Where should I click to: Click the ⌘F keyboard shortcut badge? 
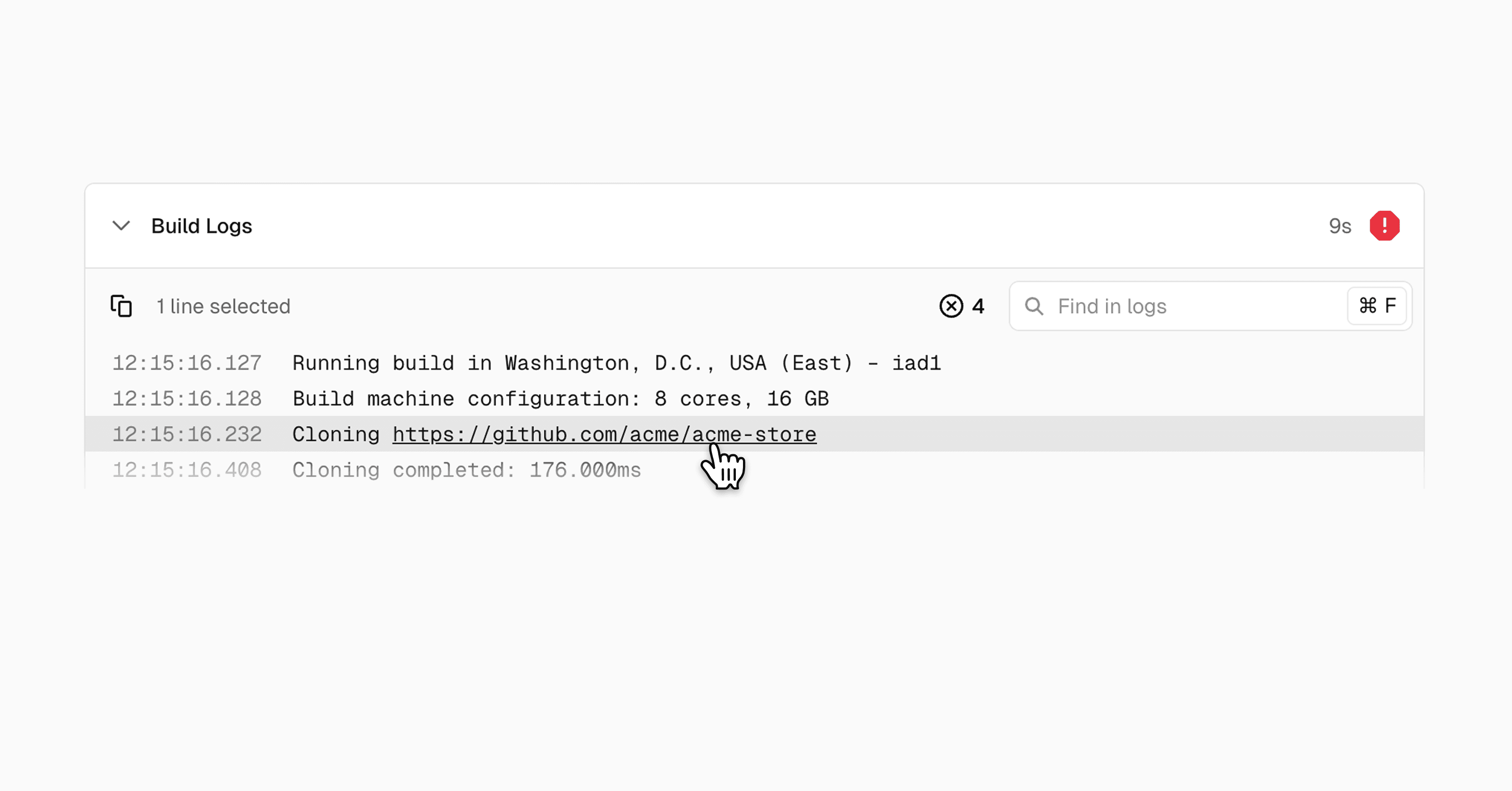click(1376, 306)
